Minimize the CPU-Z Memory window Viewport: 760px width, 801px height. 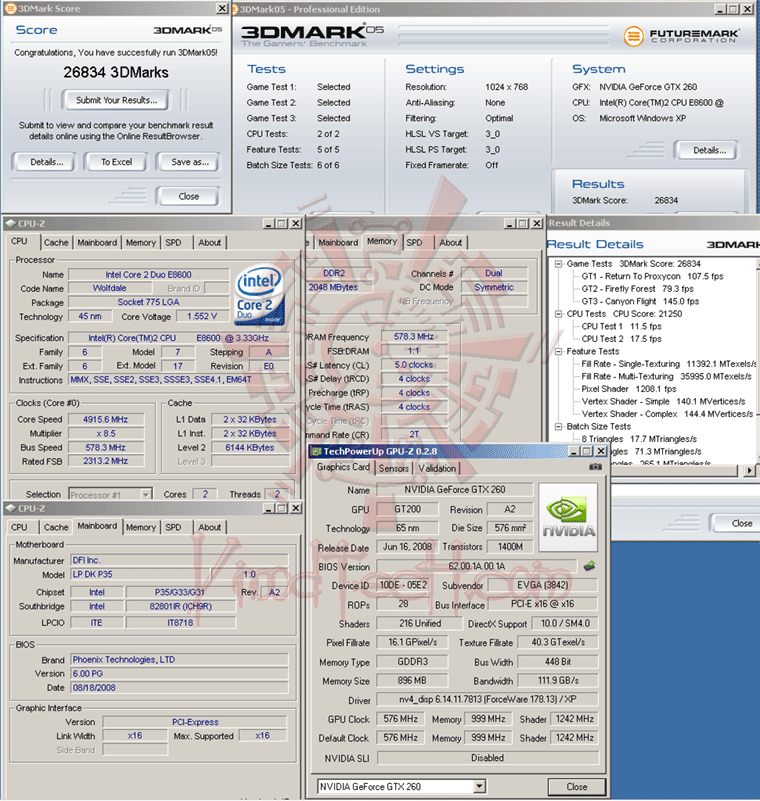pyautogui.click(x=510, y=223)
